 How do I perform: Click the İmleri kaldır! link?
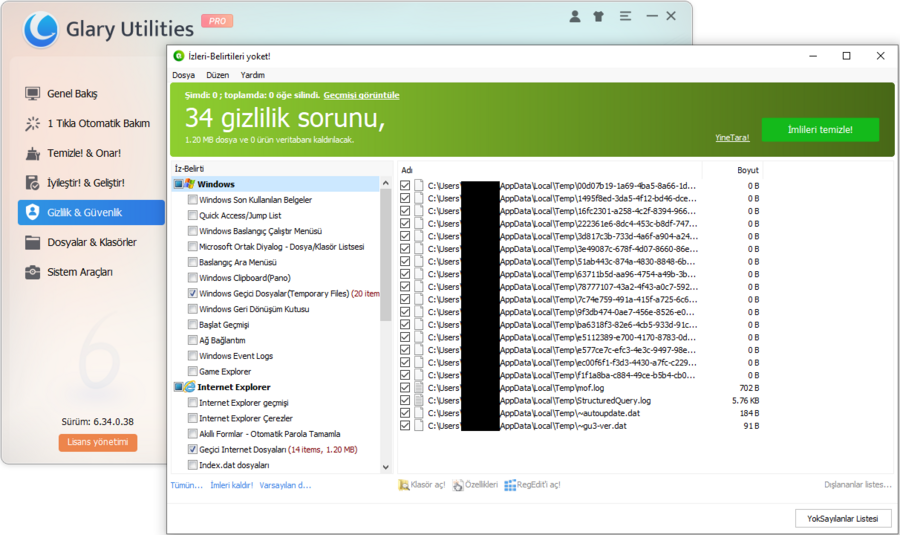(x=232, y=486)
